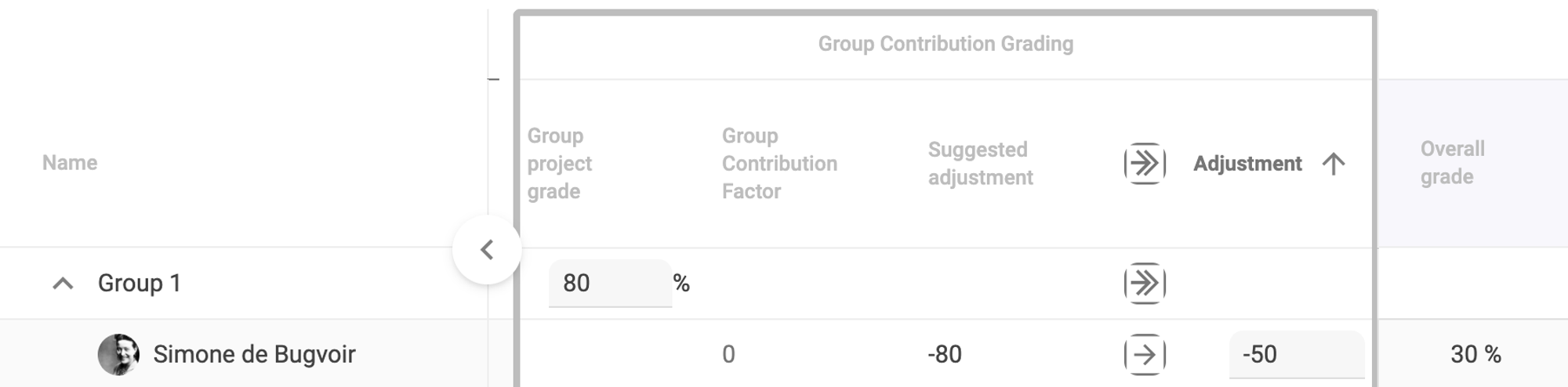Select the Group Contribution Grading header
The image size is (1568, 387).
(946, 44)
